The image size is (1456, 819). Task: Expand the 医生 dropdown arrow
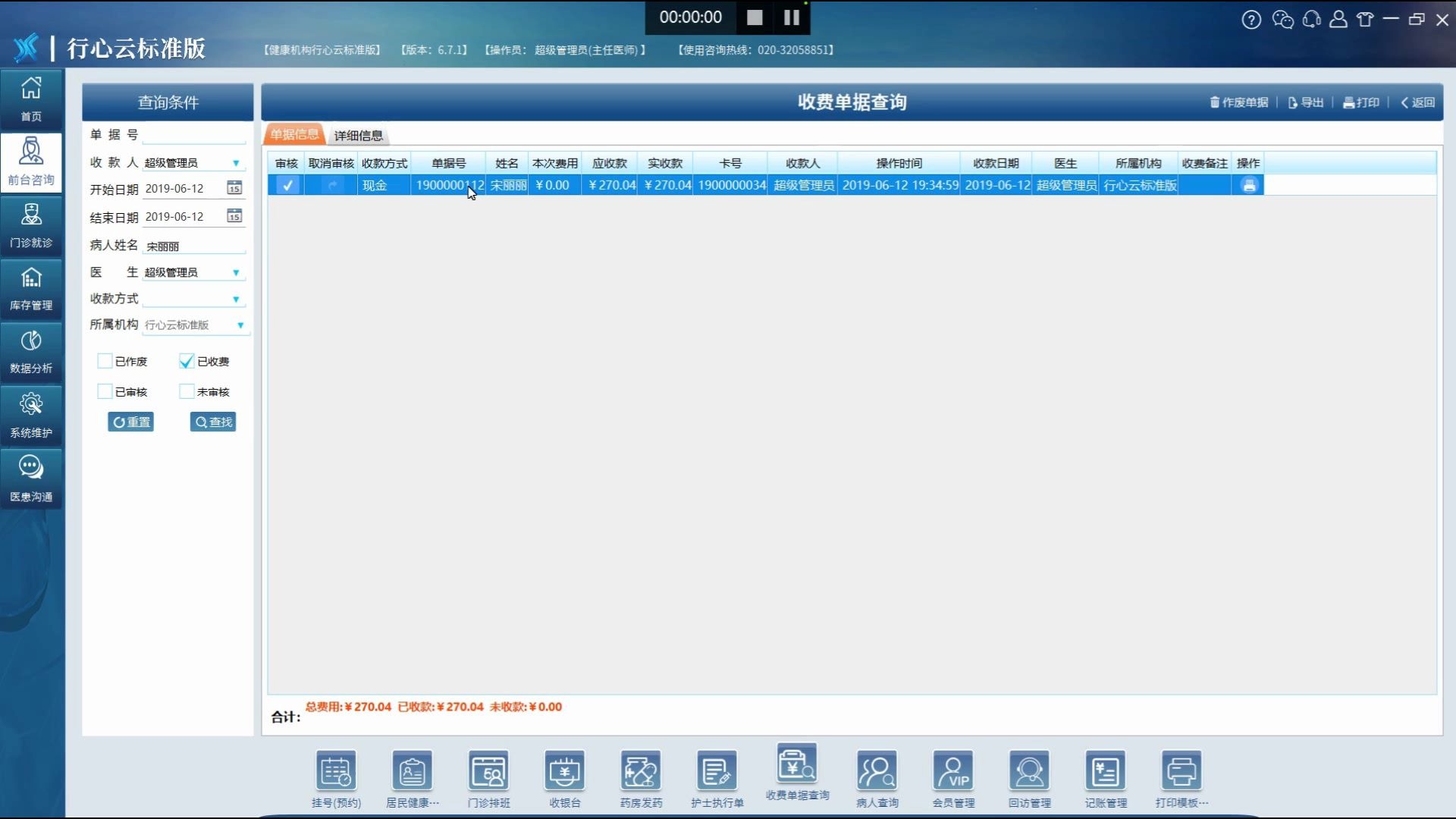(x=236, y=272)
